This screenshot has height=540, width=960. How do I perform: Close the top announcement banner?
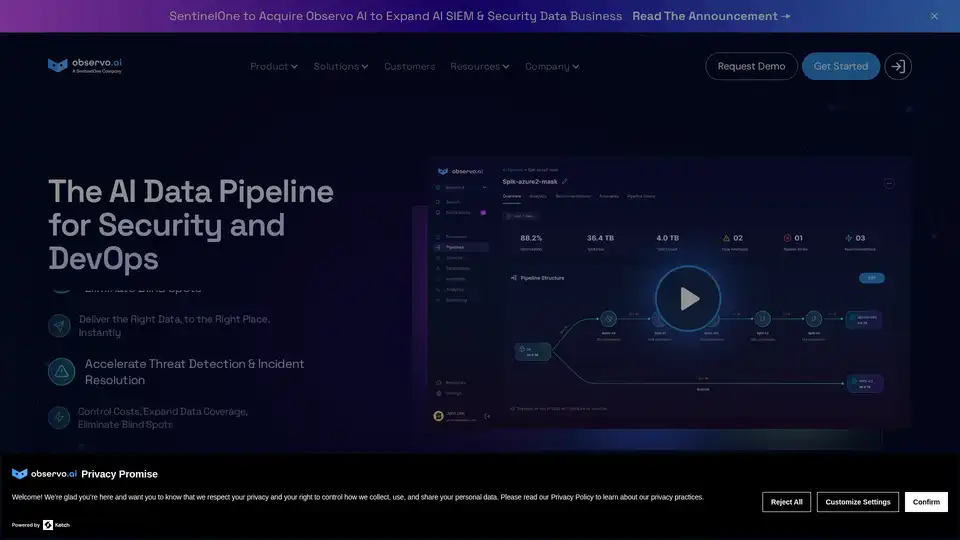click(x=934, y=16)
